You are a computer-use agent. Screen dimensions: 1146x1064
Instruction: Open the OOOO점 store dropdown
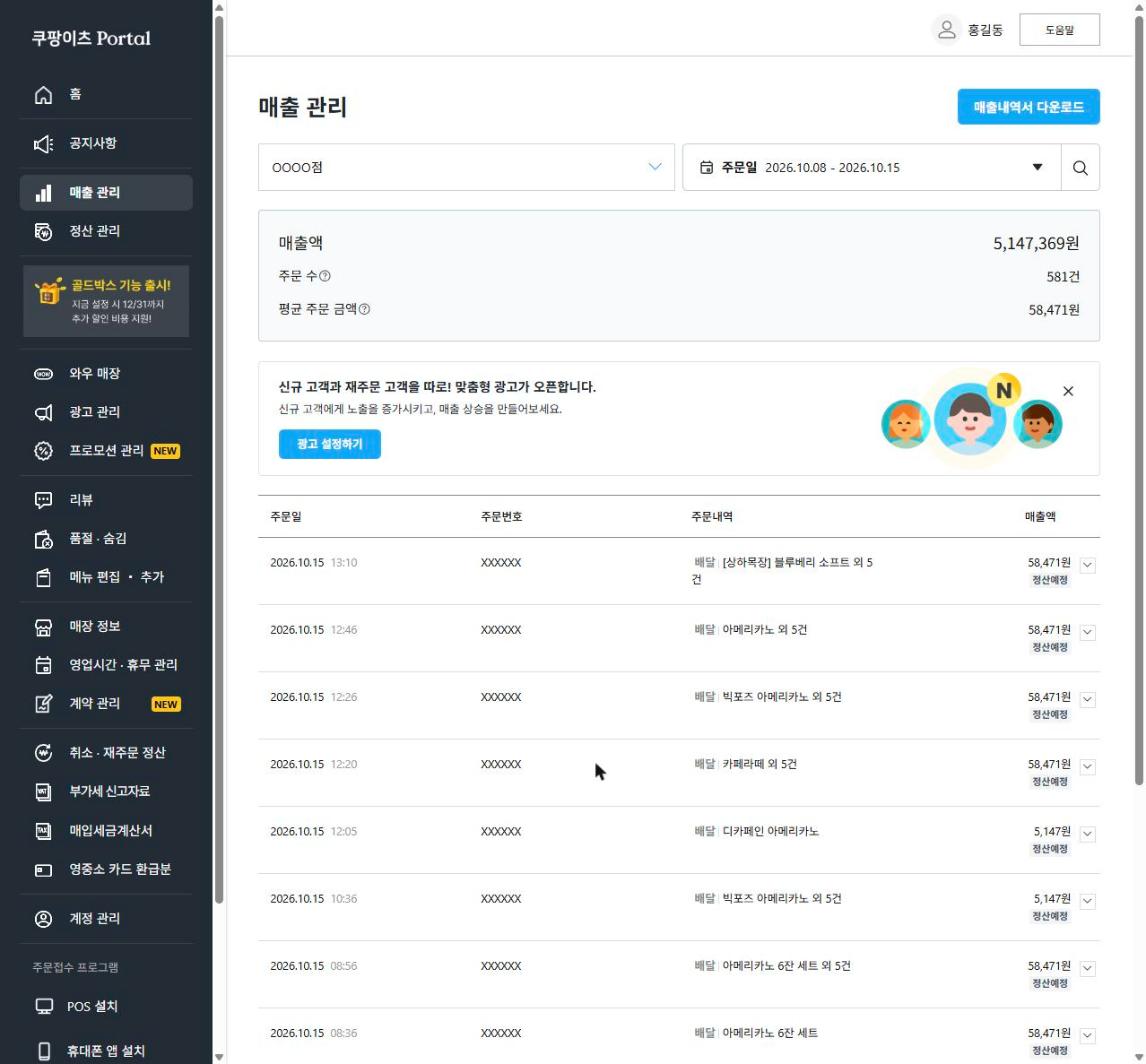(x=466, y=167)
